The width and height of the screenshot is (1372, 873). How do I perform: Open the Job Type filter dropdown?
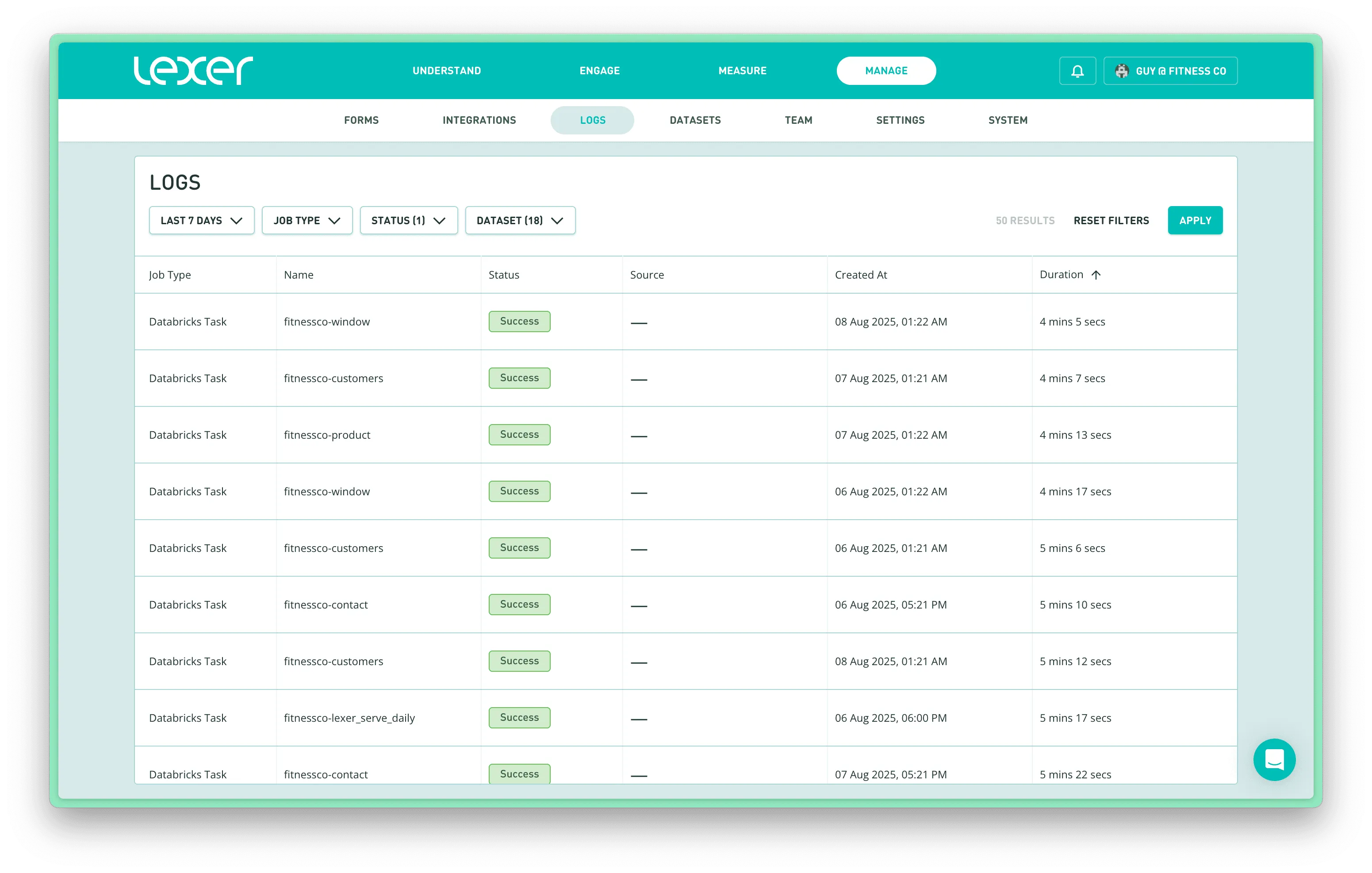tap(307, 221)
